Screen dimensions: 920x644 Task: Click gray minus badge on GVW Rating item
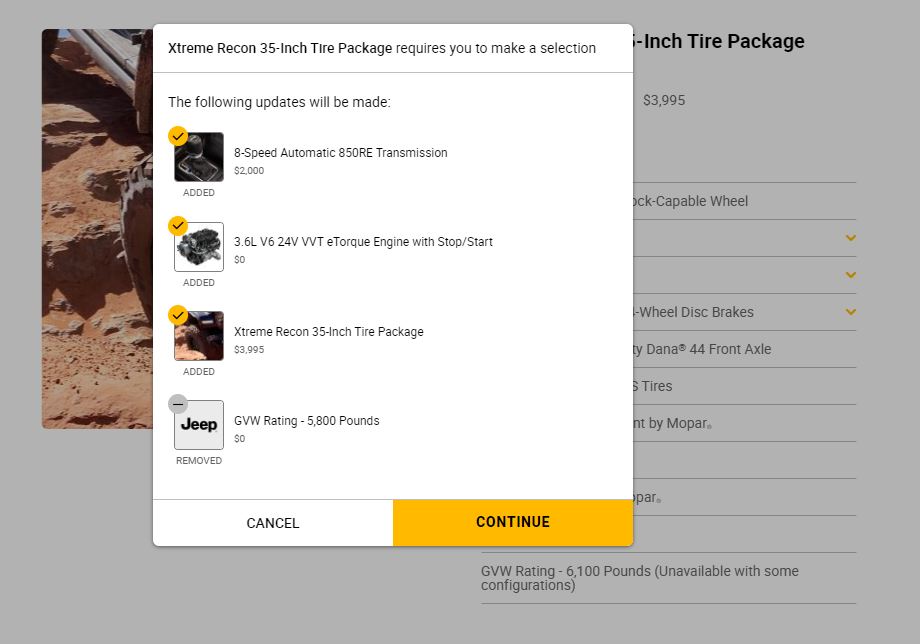[x=178, y=404]
